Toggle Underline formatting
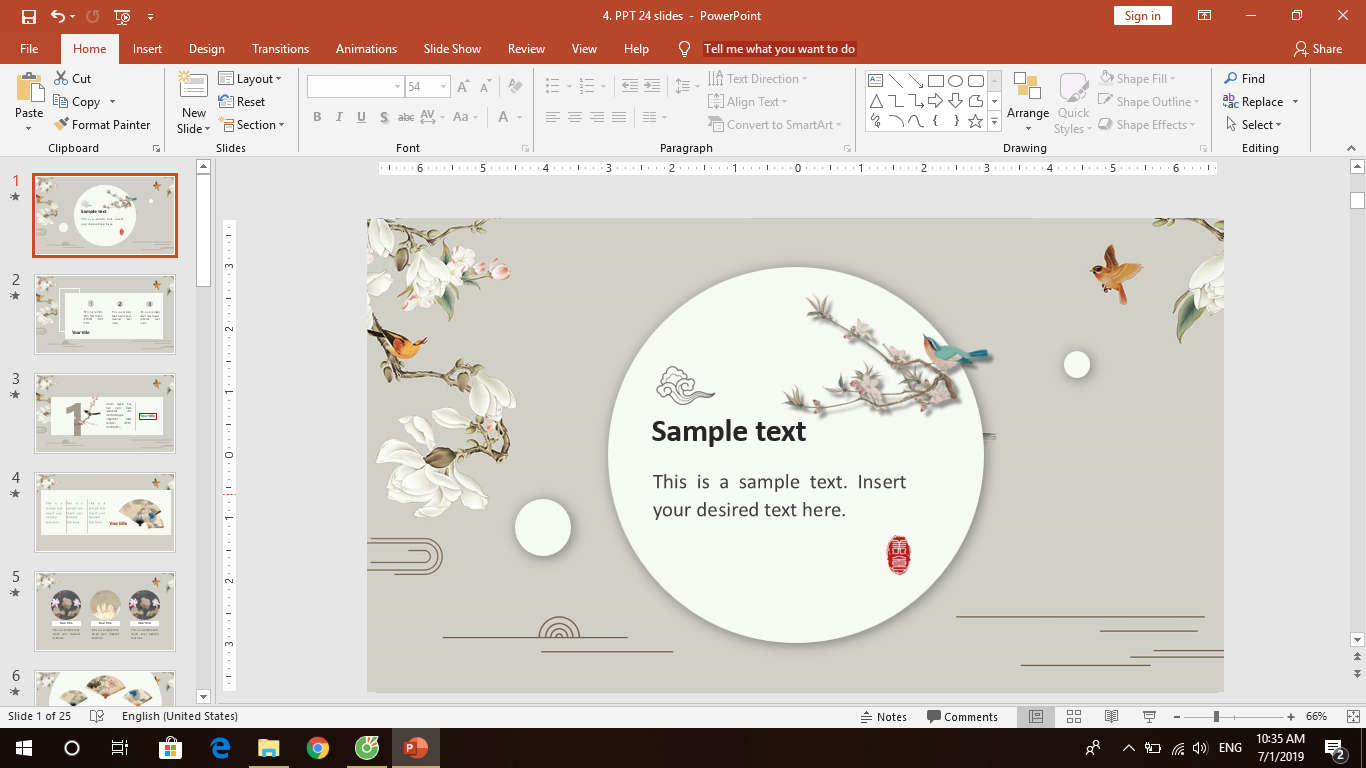This screenshot has height=768, width=1366. (x=361, y=117)
